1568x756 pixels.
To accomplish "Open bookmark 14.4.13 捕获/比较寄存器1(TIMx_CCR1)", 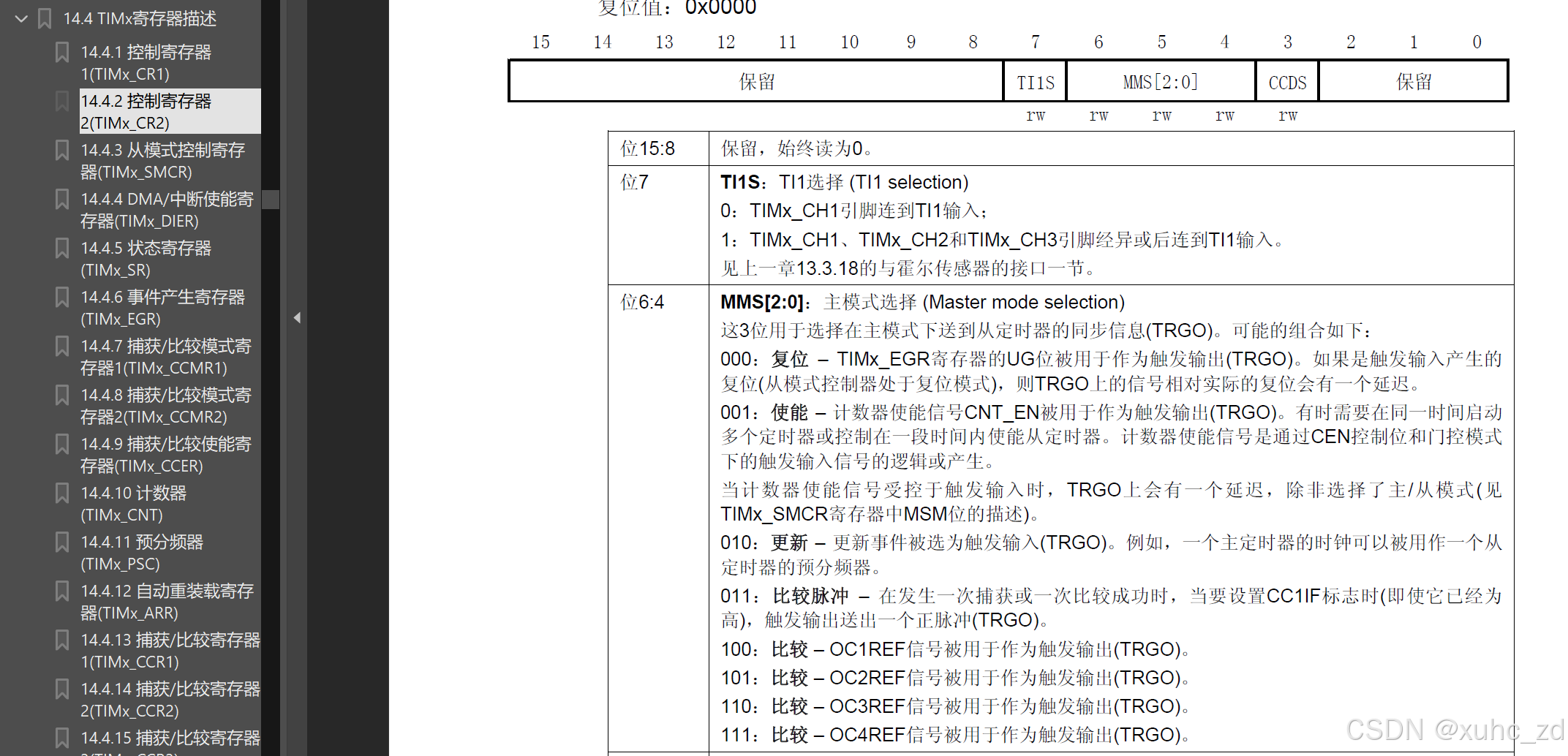I will [x=170, y=651].
